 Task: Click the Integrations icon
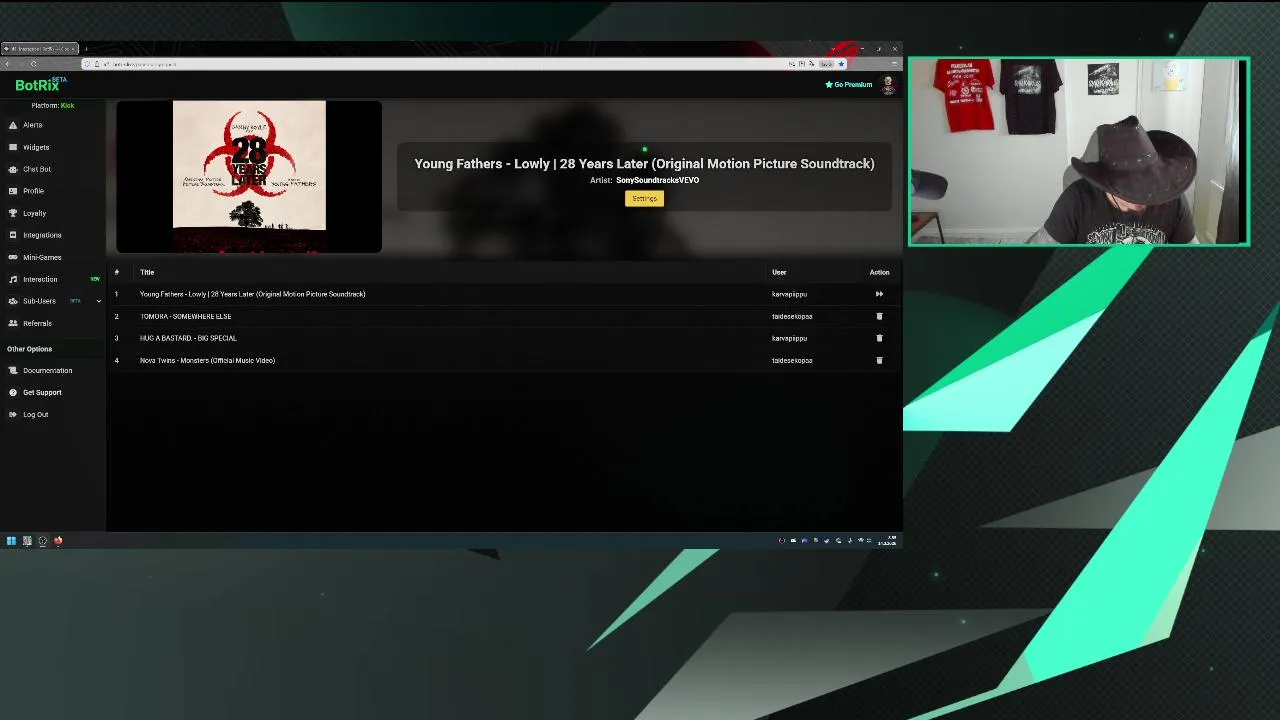(12, 235)
